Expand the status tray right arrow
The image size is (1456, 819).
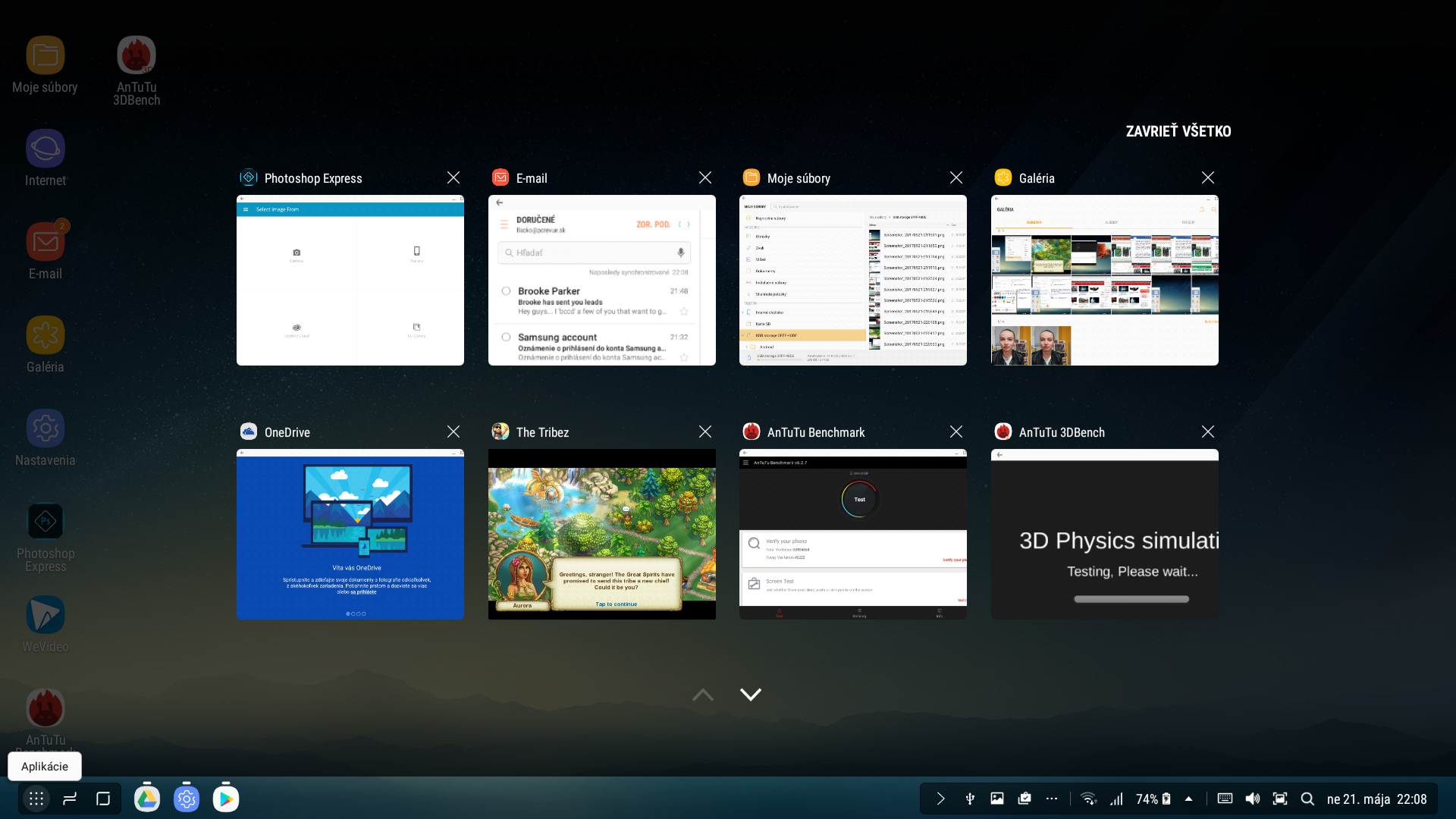pyautogui.click(x=940, y=799)
